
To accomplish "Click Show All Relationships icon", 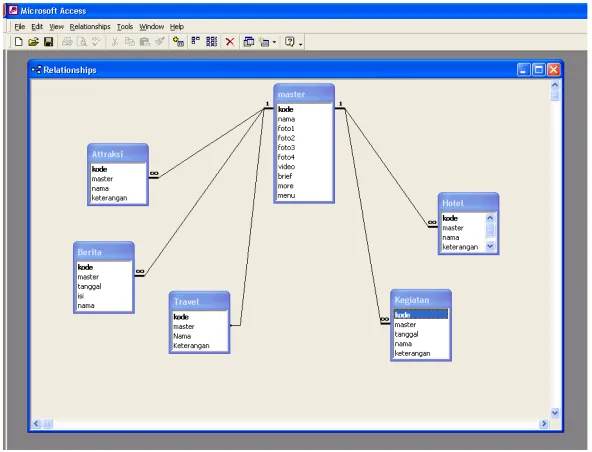I will (x=211, y=42).
